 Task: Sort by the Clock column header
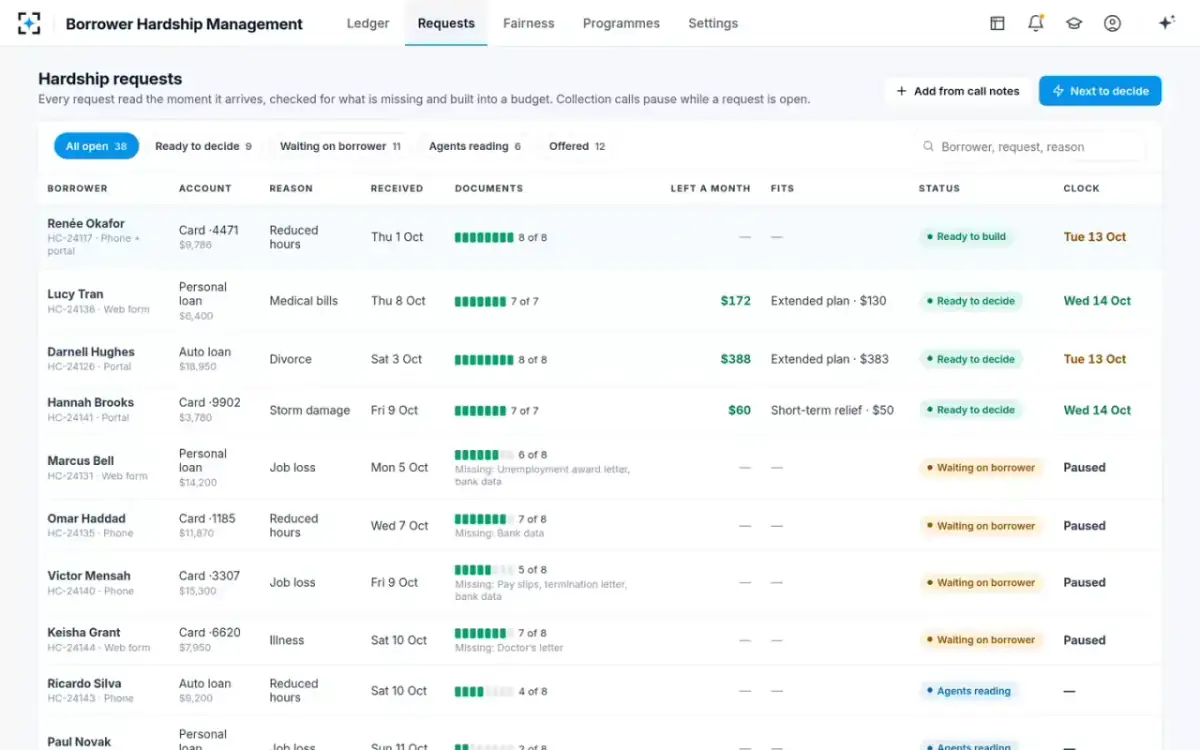[x=1081, y=188]
